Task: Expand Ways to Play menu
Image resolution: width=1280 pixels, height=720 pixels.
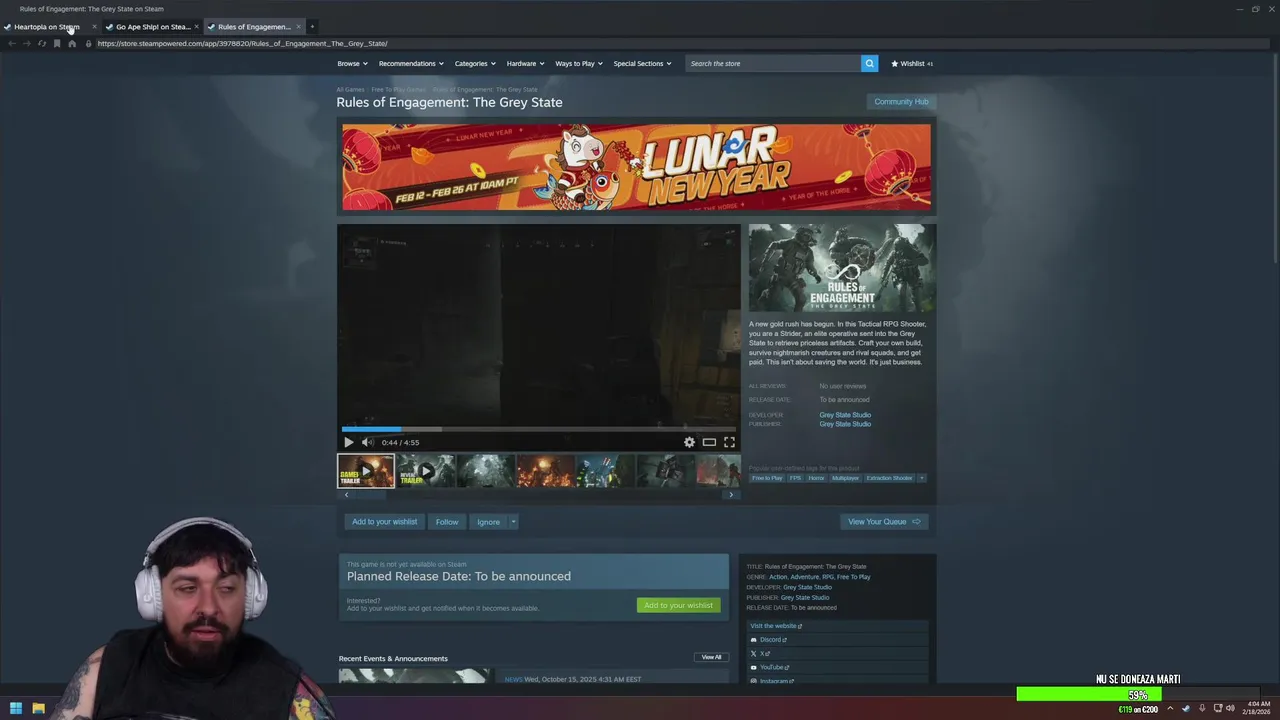Action: pyautogui.click(x=579, y=63)
